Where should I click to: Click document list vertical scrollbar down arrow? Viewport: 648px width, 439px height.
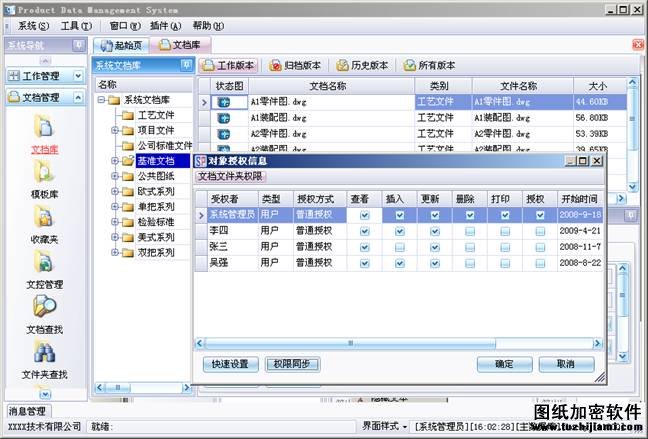click(x=632, y=187)
